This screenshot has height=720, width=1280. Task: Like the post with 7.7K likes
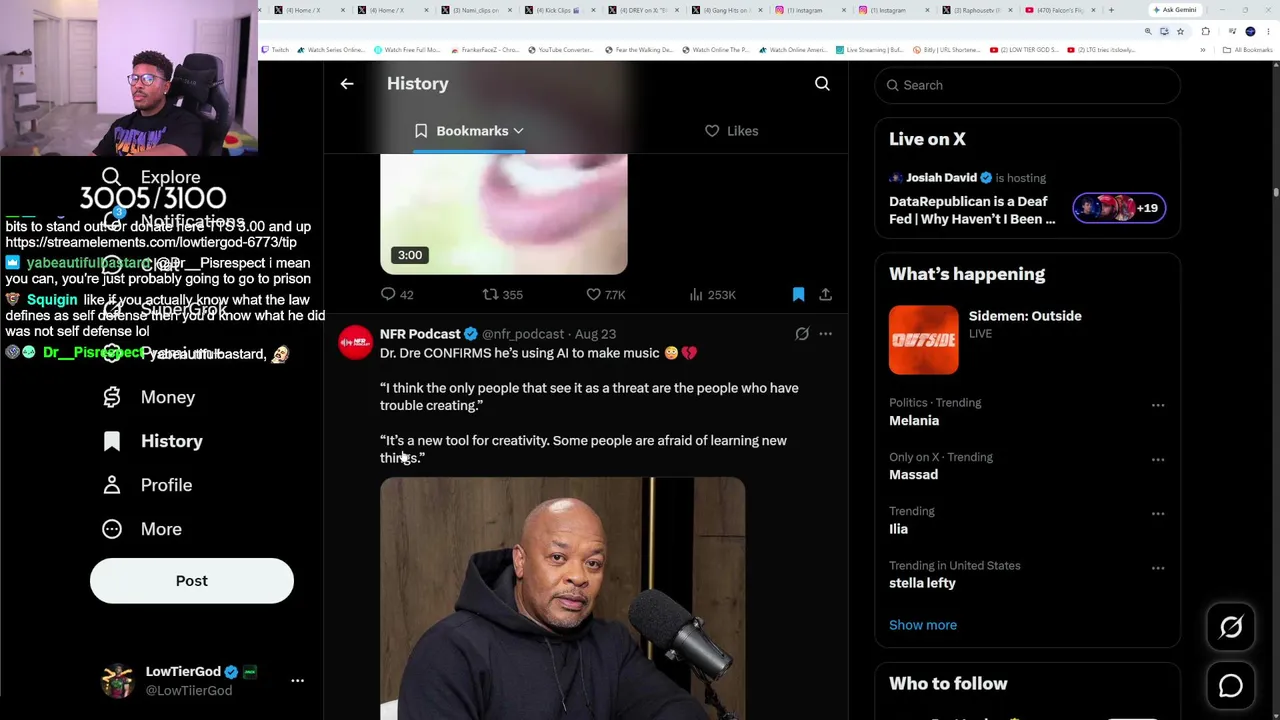[x=605, y=294]
